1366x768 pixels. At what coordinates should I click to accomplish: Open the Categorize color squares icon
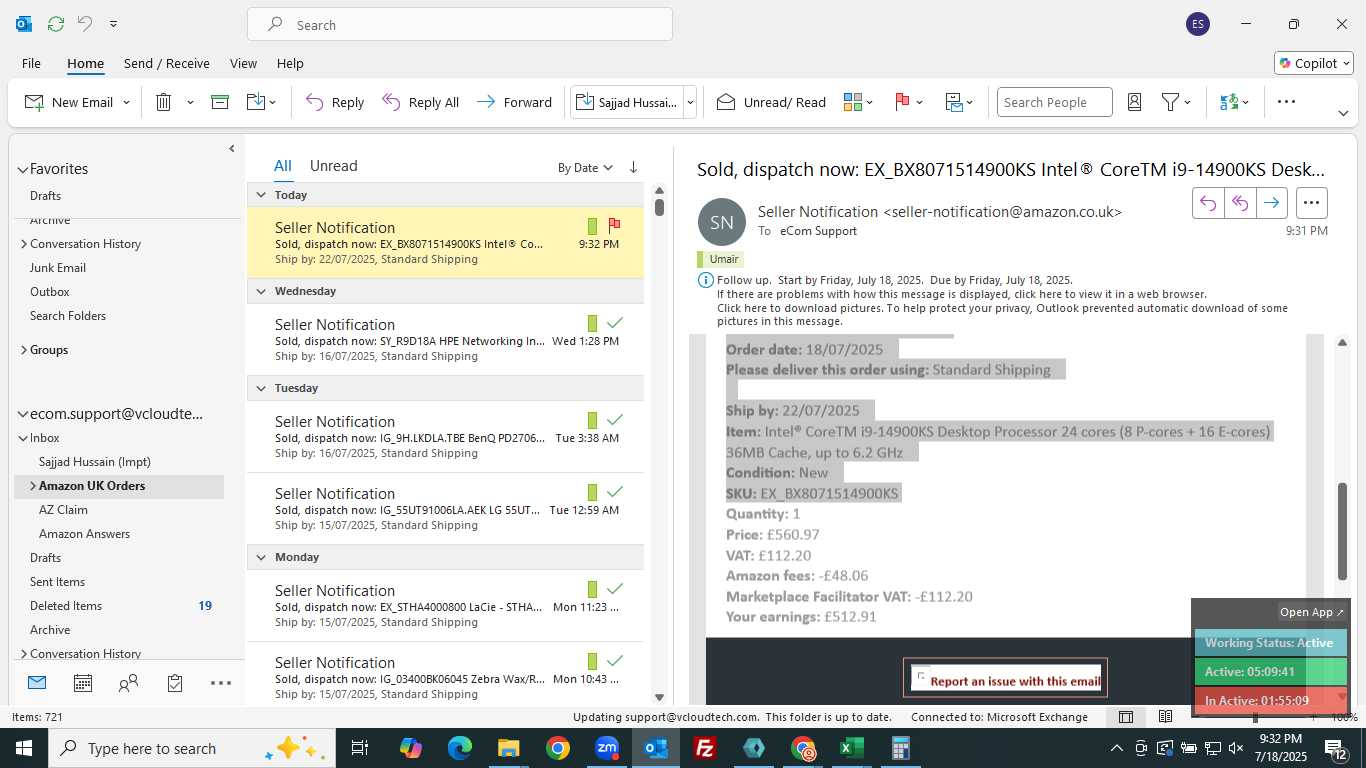[x=853, y=102]
